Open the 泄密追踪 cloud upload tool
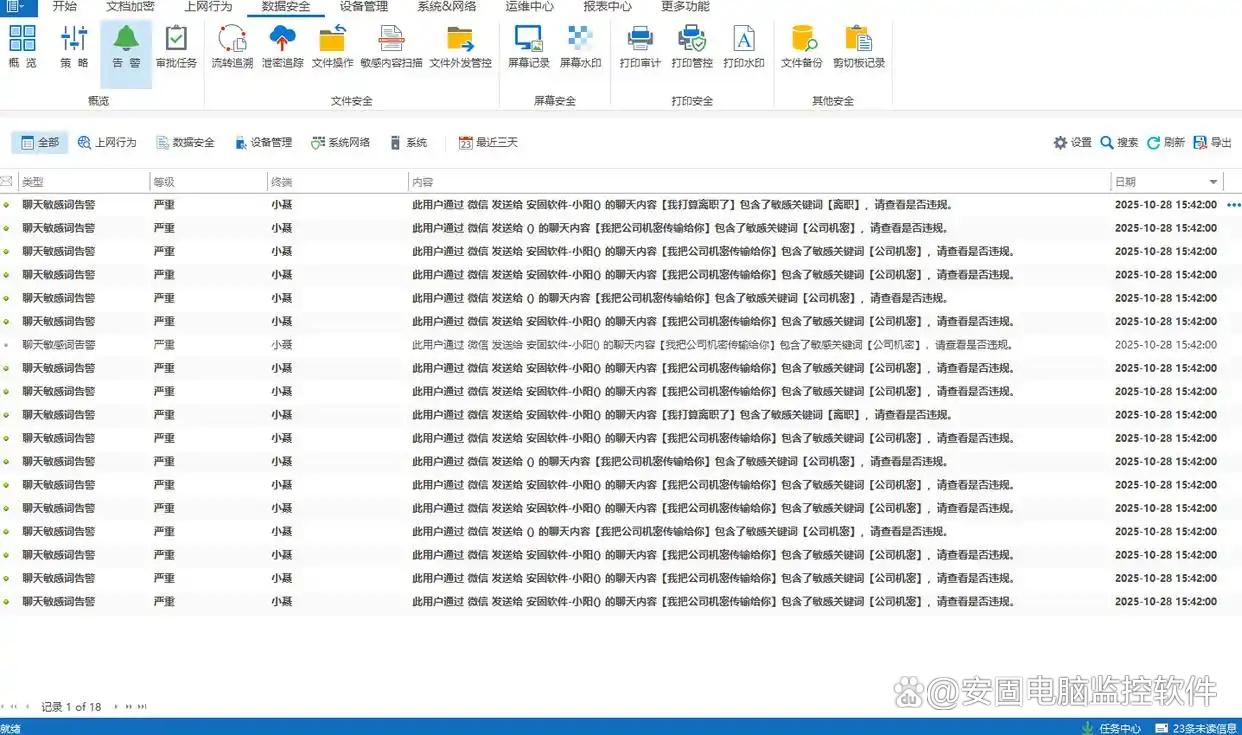 (282, 47)
